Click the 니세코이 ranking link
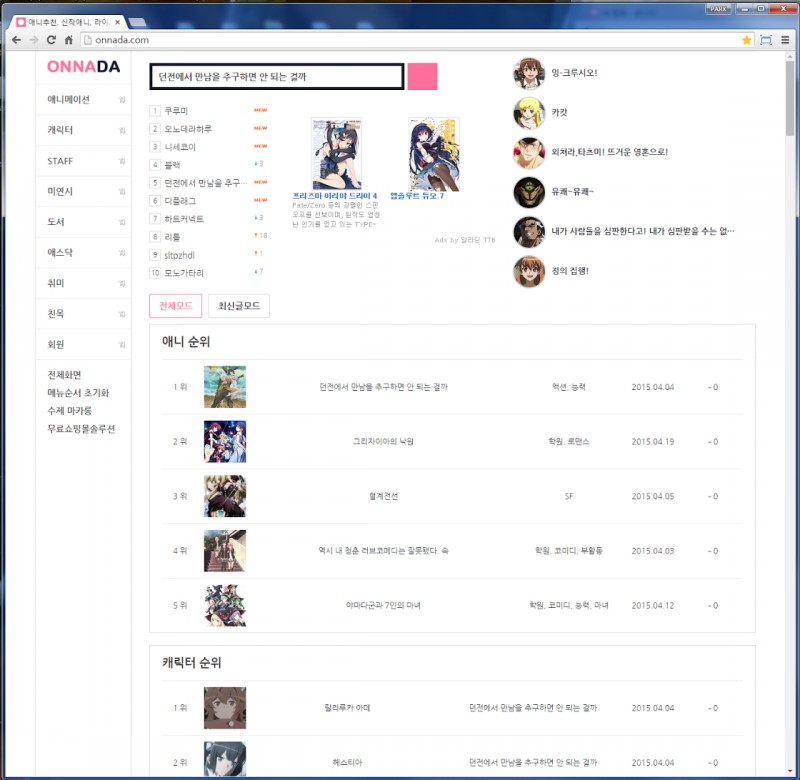The width and height of the screenshot is (800, 780). tap(181, 147)
